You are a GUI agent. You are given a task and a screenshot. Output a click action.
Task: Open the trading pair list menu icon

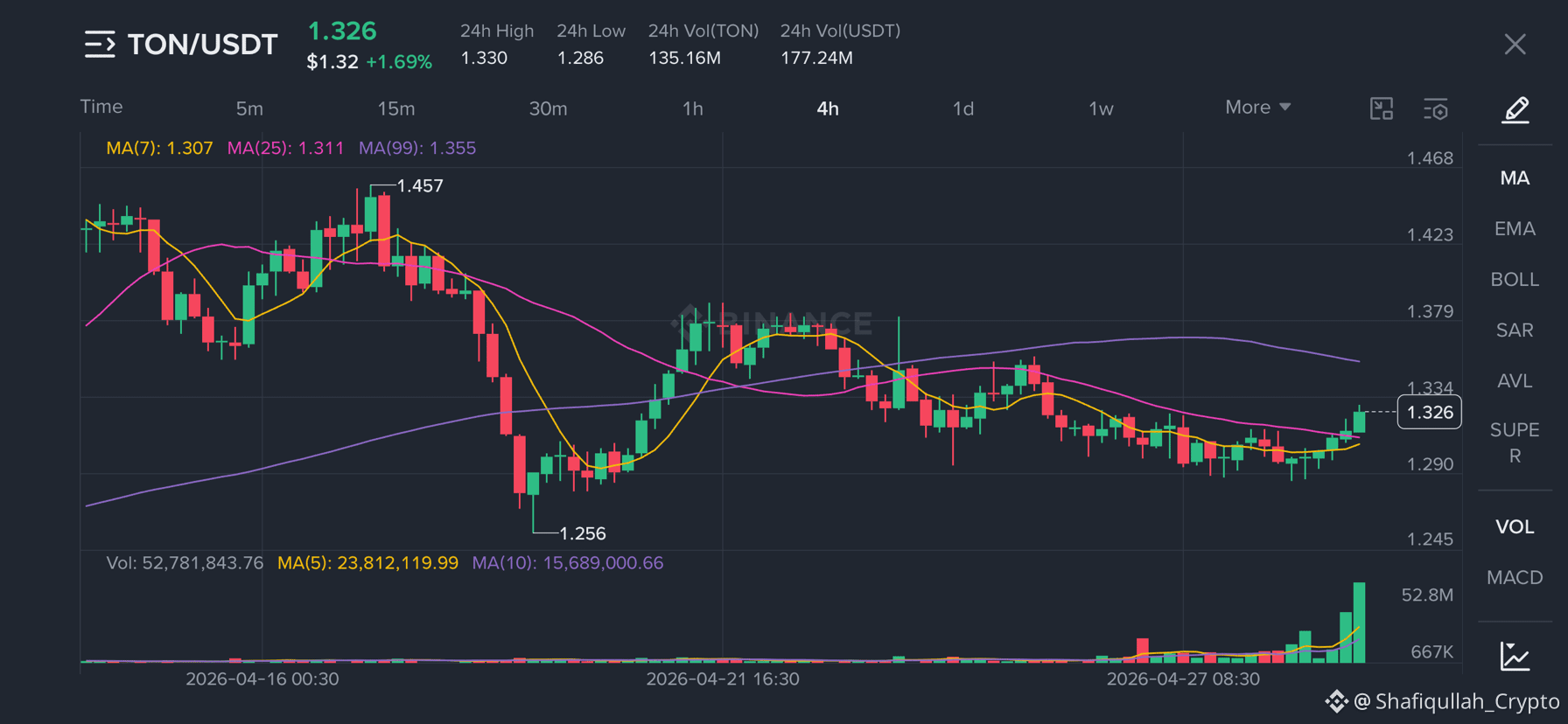coord(100,44)
